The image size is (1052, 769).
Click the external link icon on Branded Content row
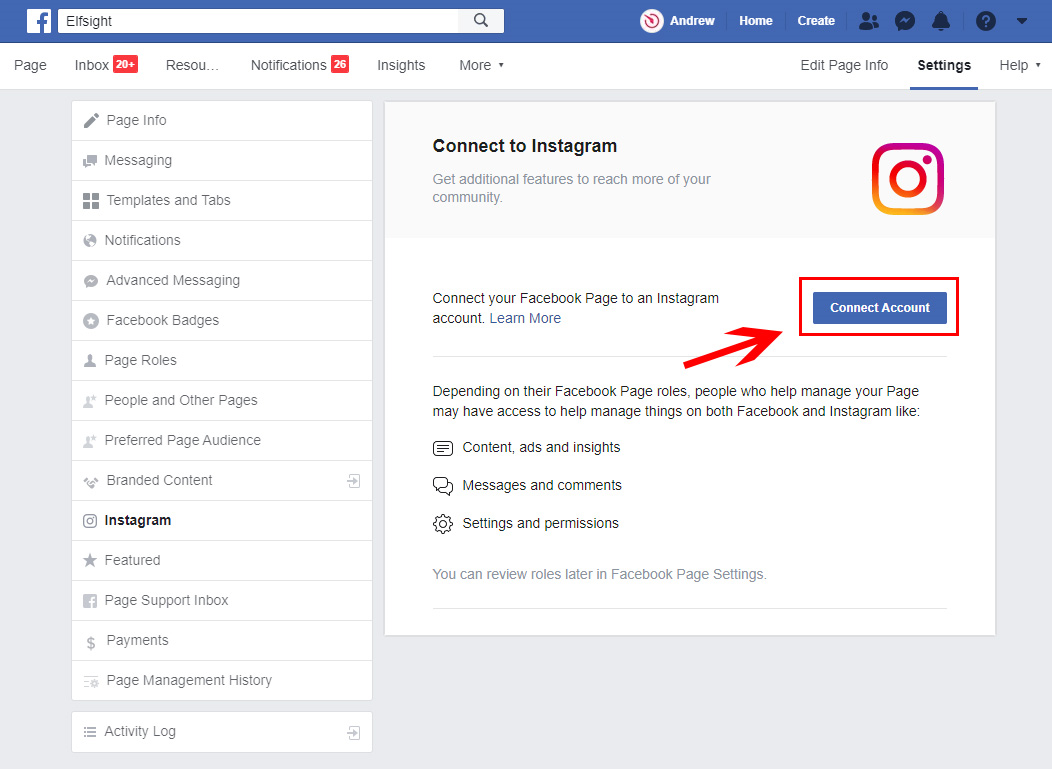pos(354,480)
